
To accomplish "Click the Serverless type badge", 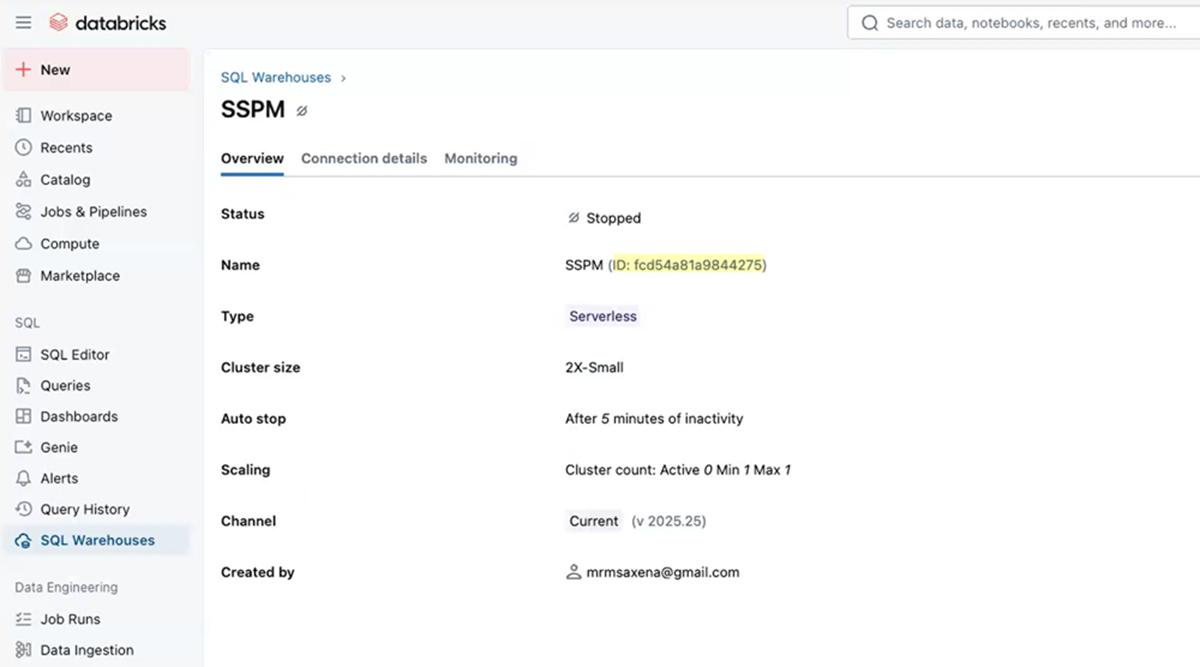I will pos(603,316).
